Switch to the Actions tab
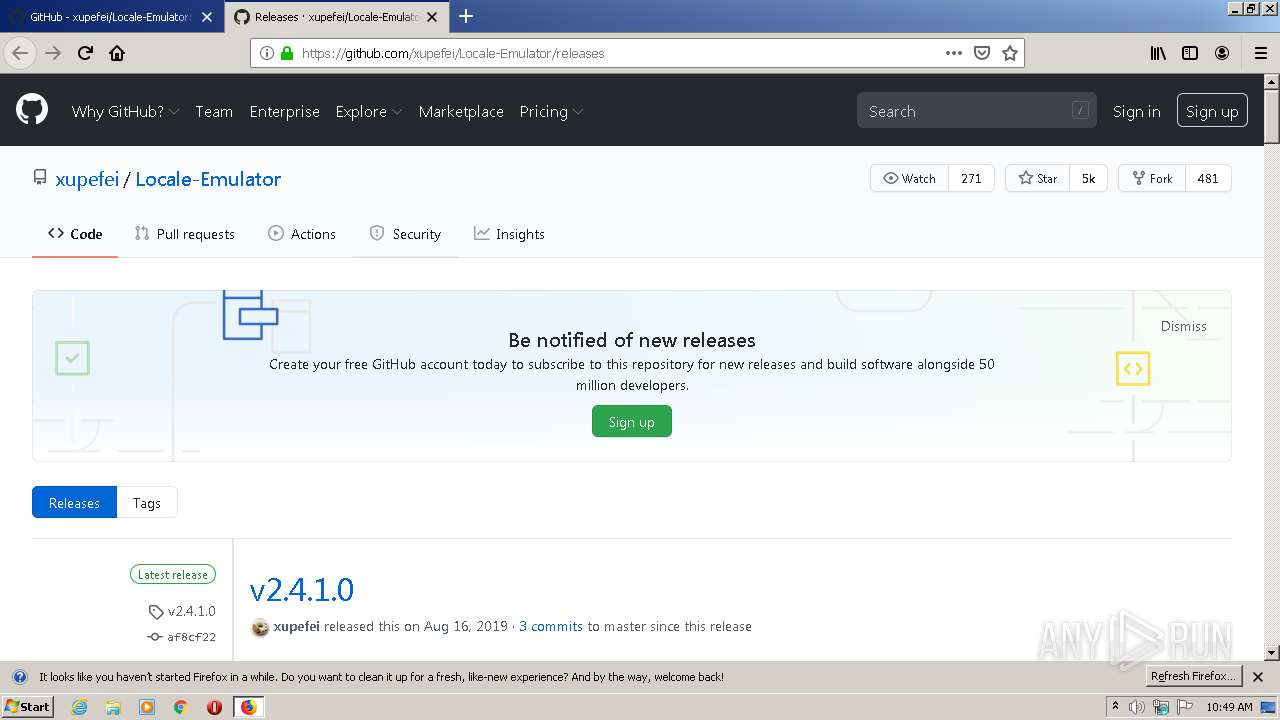 (302, 234)
